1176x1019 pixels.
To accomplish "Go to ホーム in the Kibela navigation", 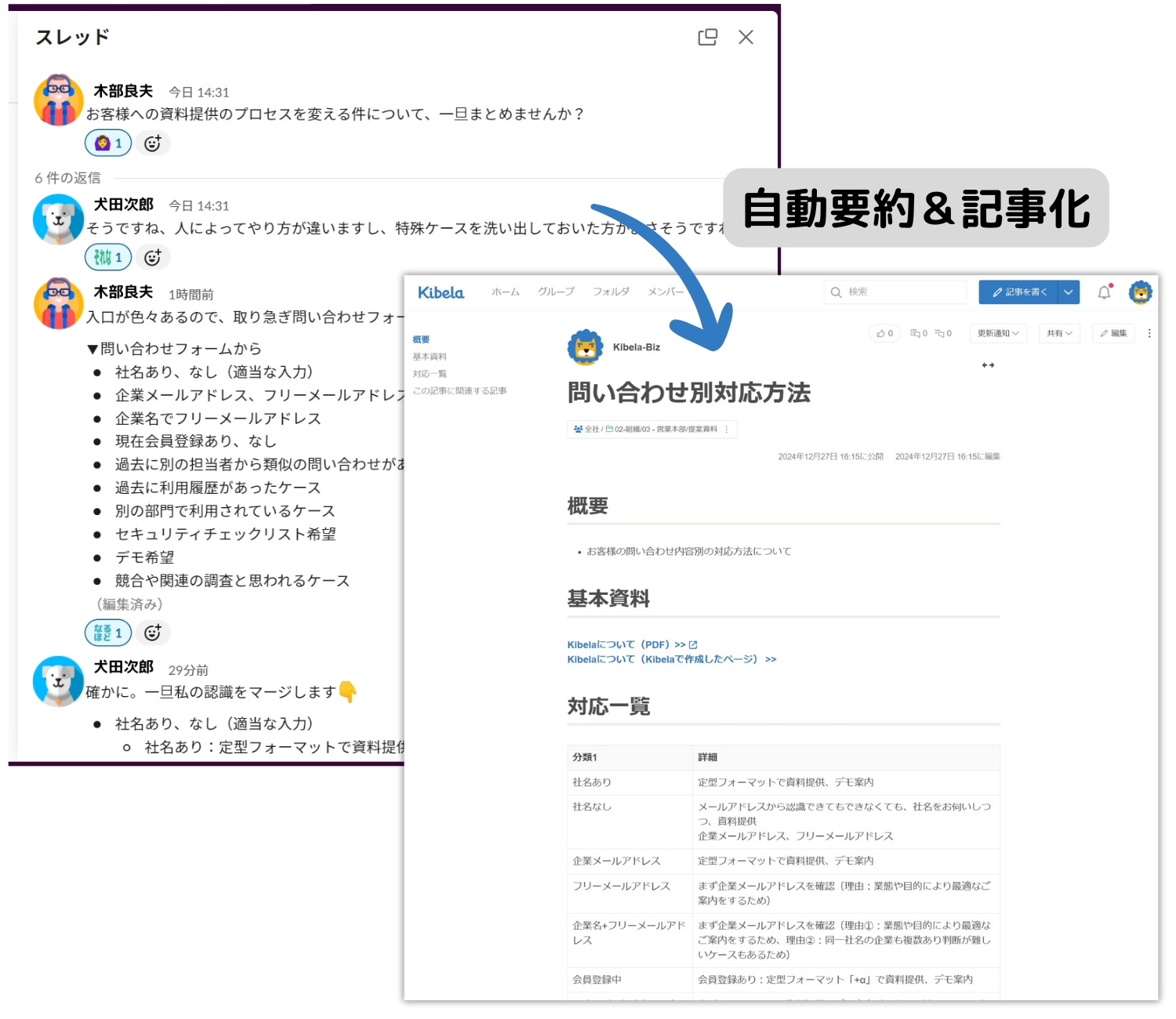I will [x=506, y=292].
